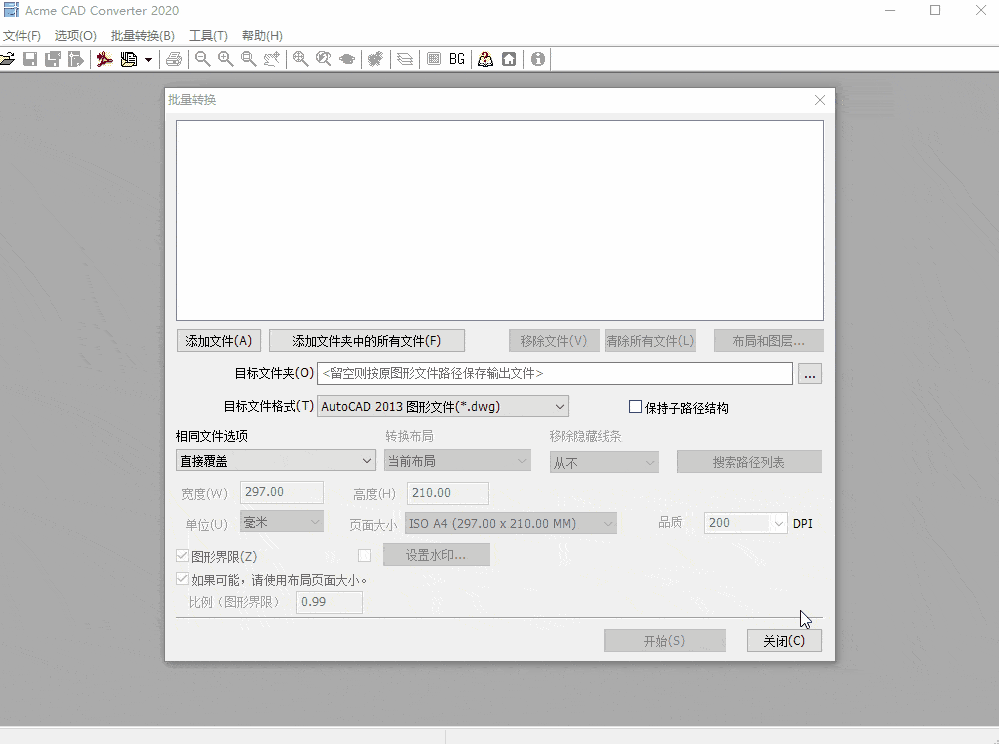Click the home page house icon
The height and width of the screenshot is (744, 999).
509,59
